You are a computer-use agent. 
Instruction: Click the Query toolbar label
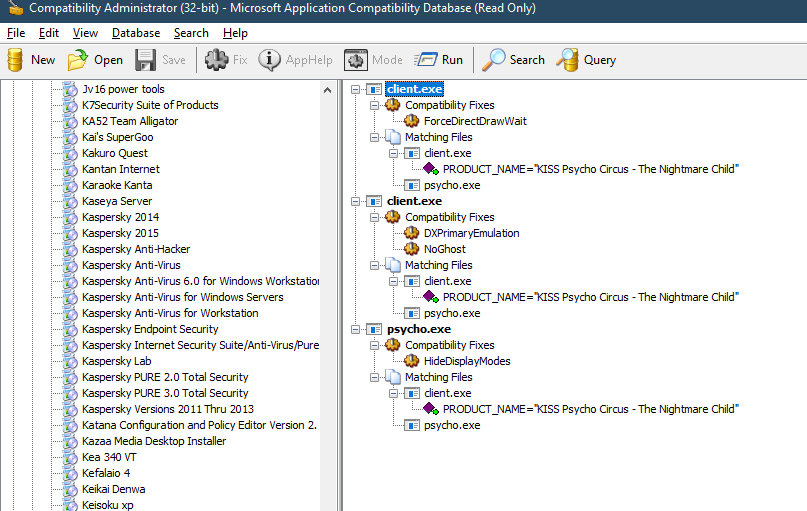pos(600,60)
